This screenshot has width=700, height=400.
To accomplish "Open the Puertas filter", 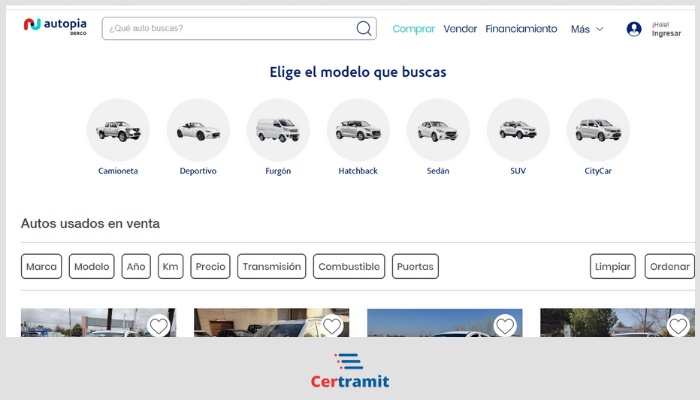I will click(x=415, y=267).
